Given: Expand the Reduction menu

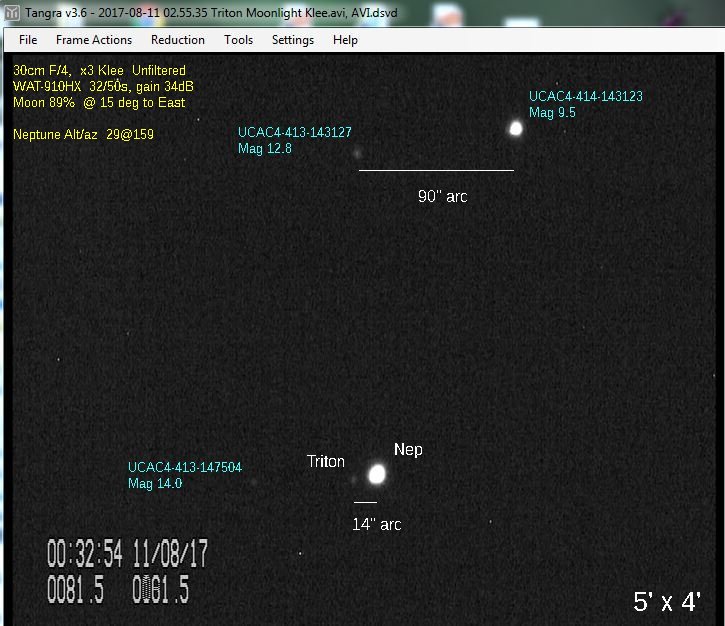Looking at the screenshot, I should (178, 40).
